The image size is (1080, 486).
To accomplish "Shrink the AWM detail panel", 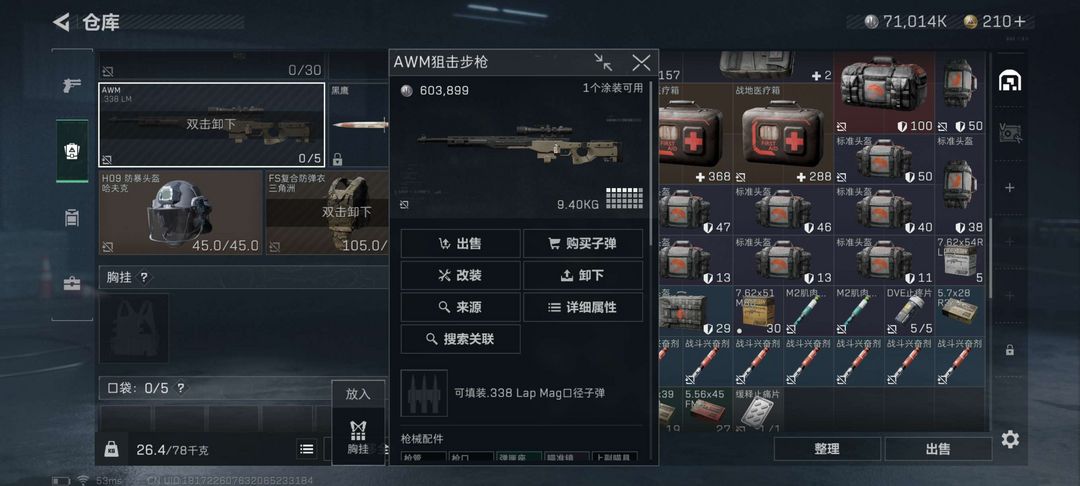I will [603, 63].
